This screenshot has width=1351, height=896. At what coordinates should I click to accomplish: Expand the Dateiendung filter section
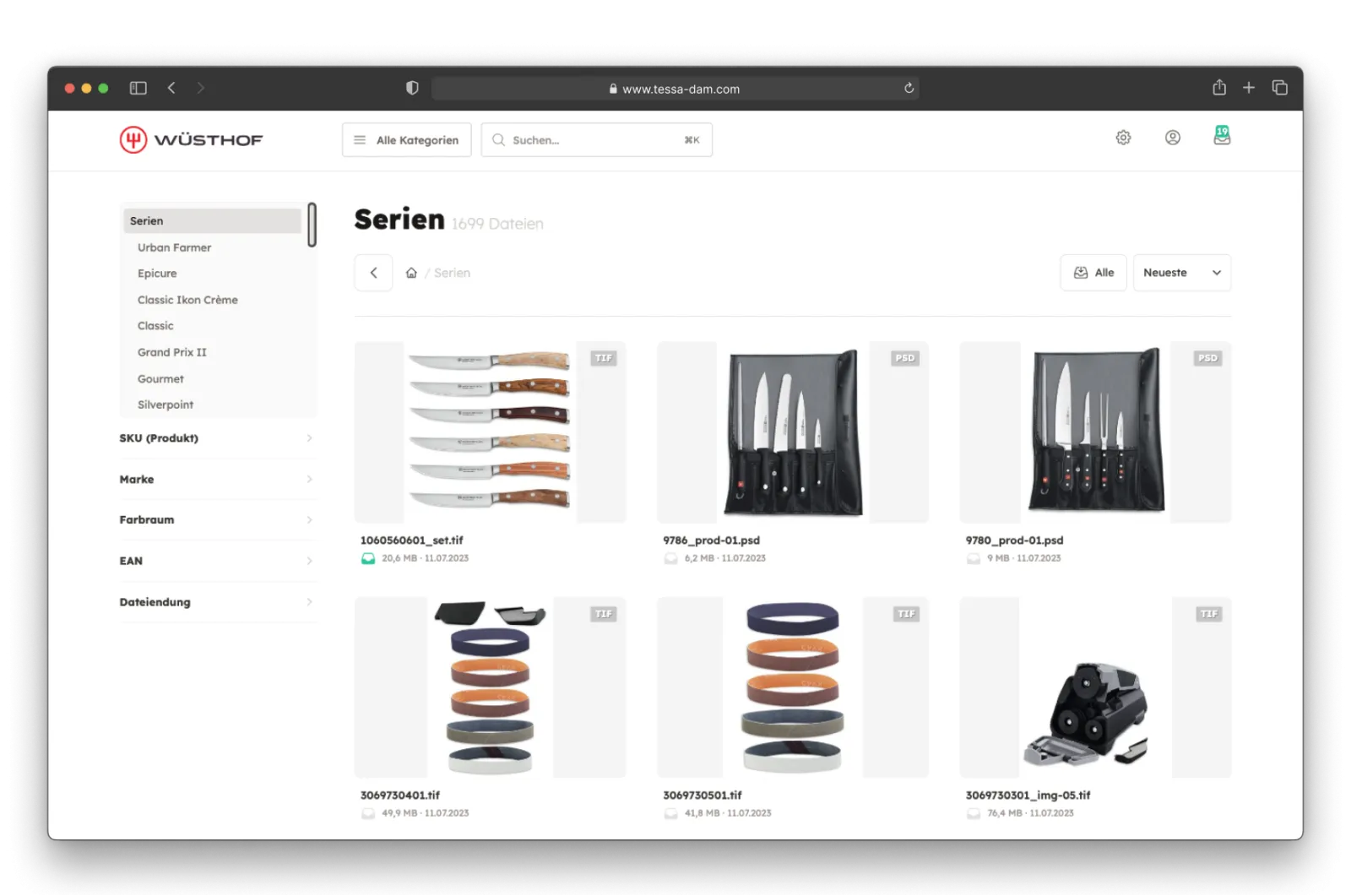(x=216, y=602)
